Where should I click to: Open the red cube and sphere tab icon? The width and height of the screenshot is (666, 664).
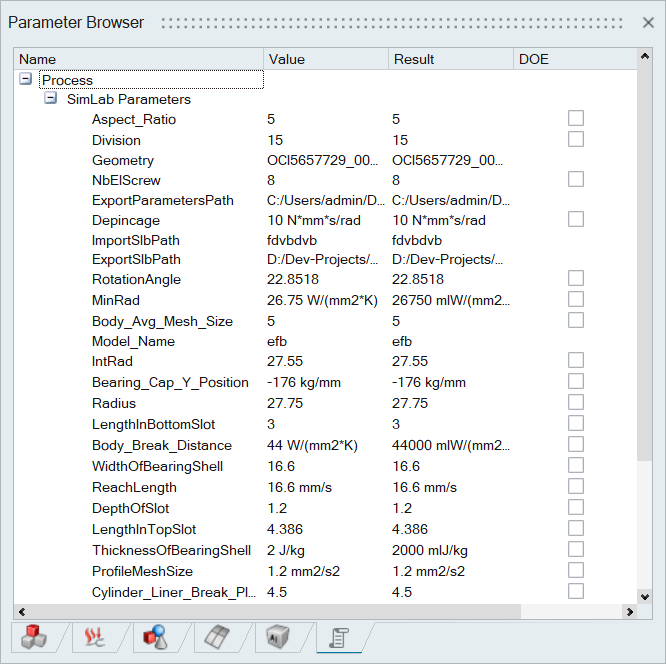(153, 638)
